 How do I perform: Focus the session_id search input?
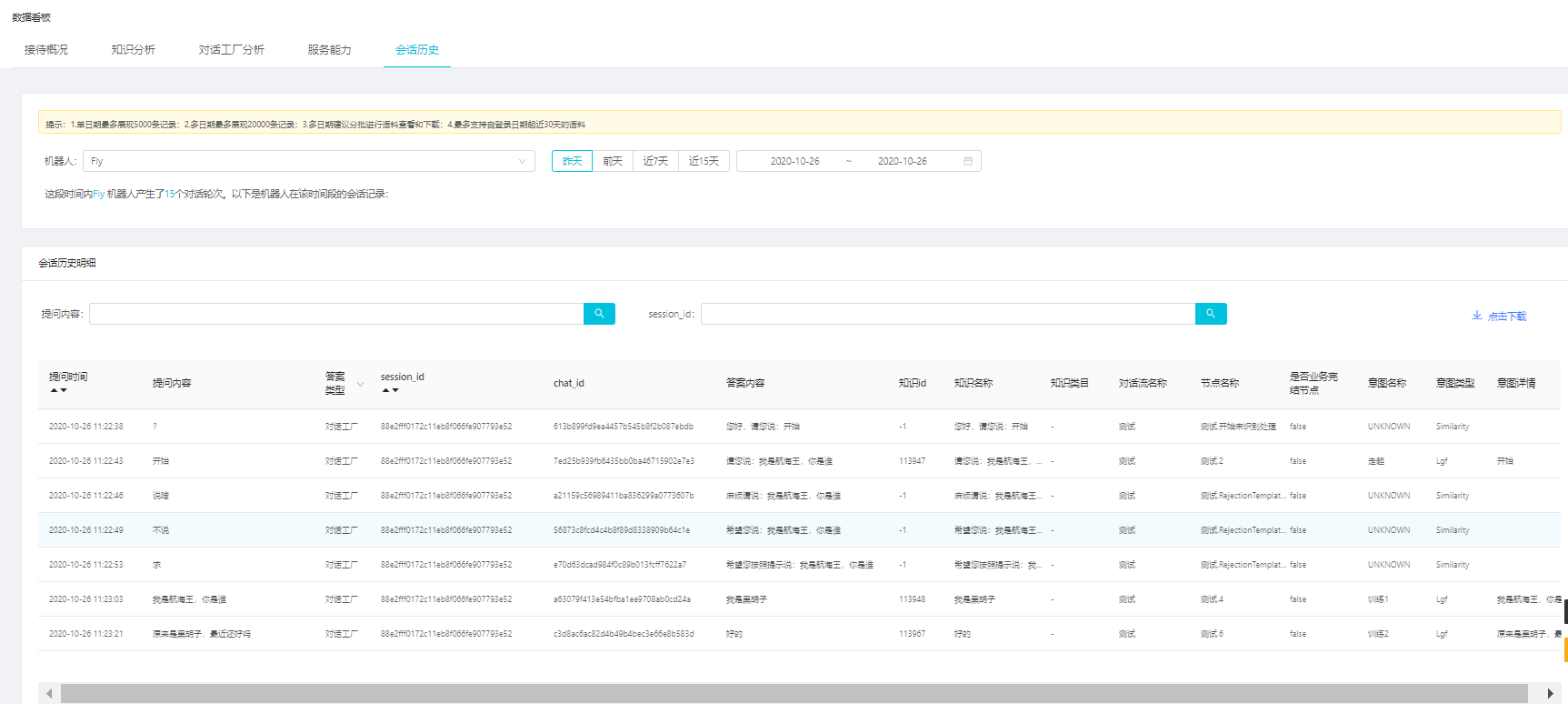(948, 314)
